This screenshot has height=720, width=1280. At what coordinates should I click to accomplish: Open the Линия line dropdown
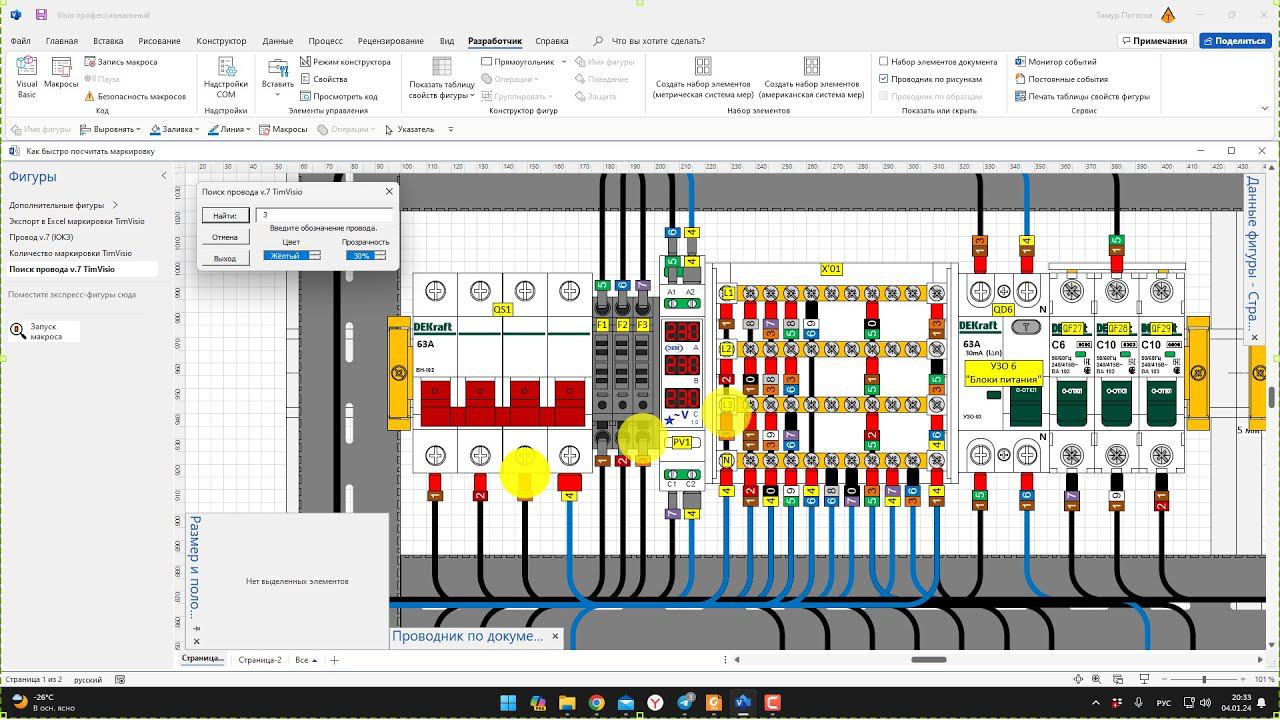pos(248,129)
